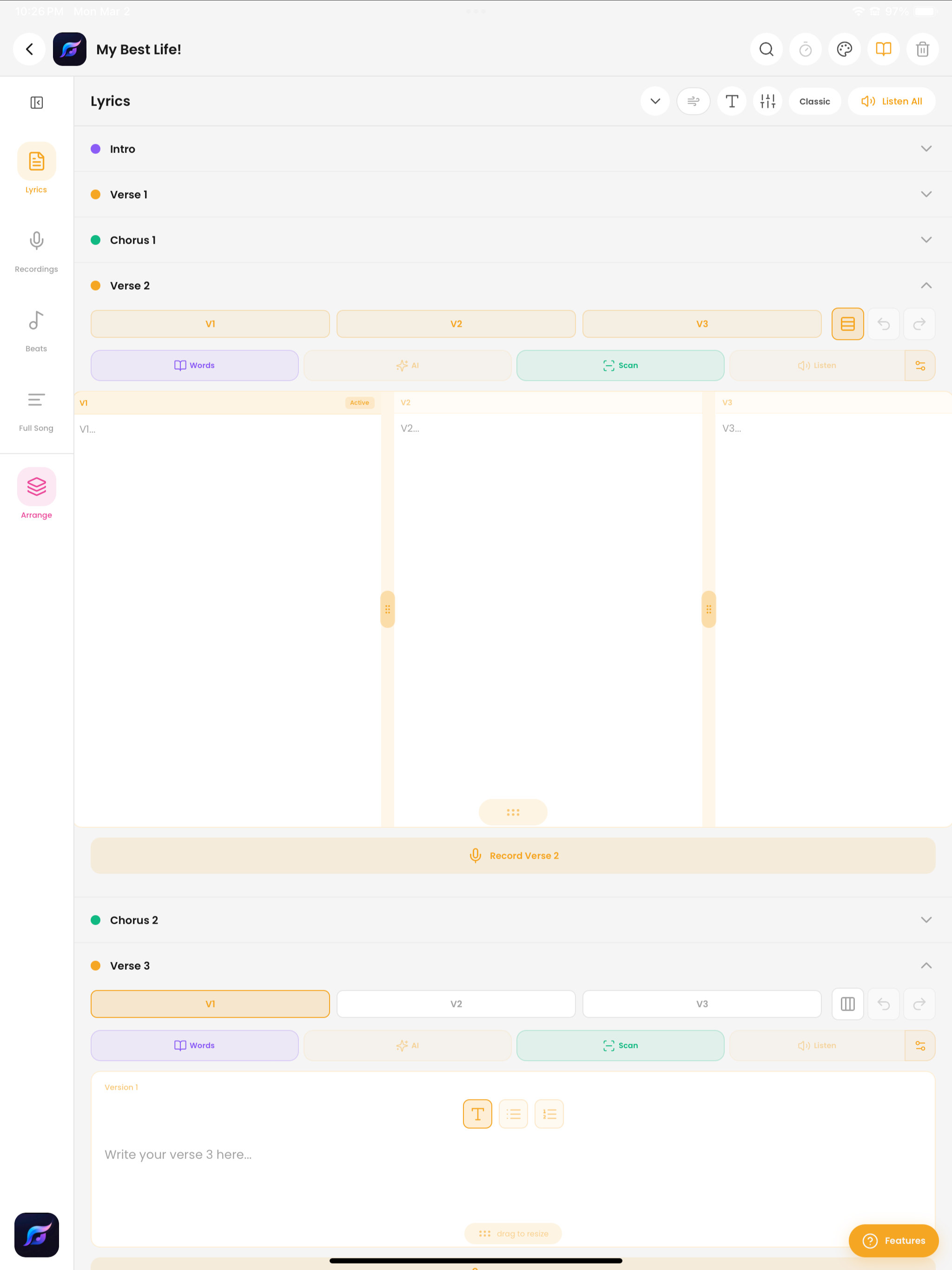952x1270 pixels.
Task: Click Scan in Verse 3
Action: [x=620, y=1045]
